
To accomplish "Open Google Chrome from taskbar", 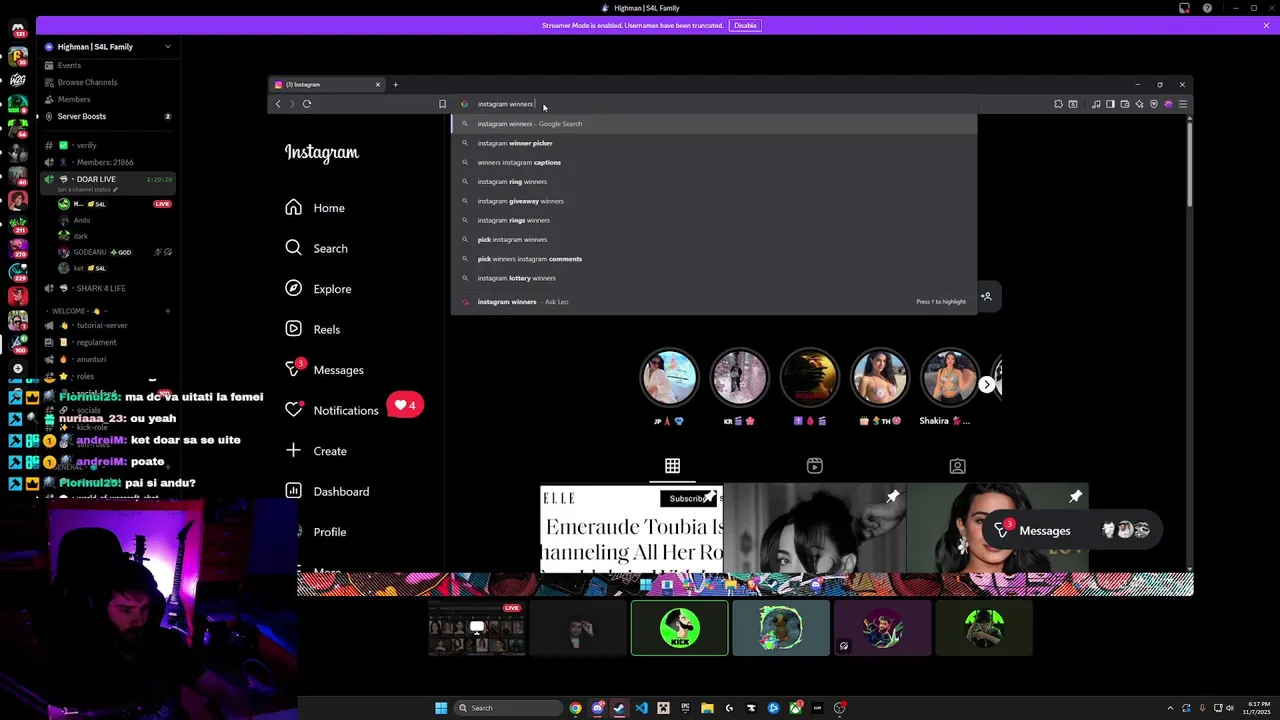I will point(575,708).
